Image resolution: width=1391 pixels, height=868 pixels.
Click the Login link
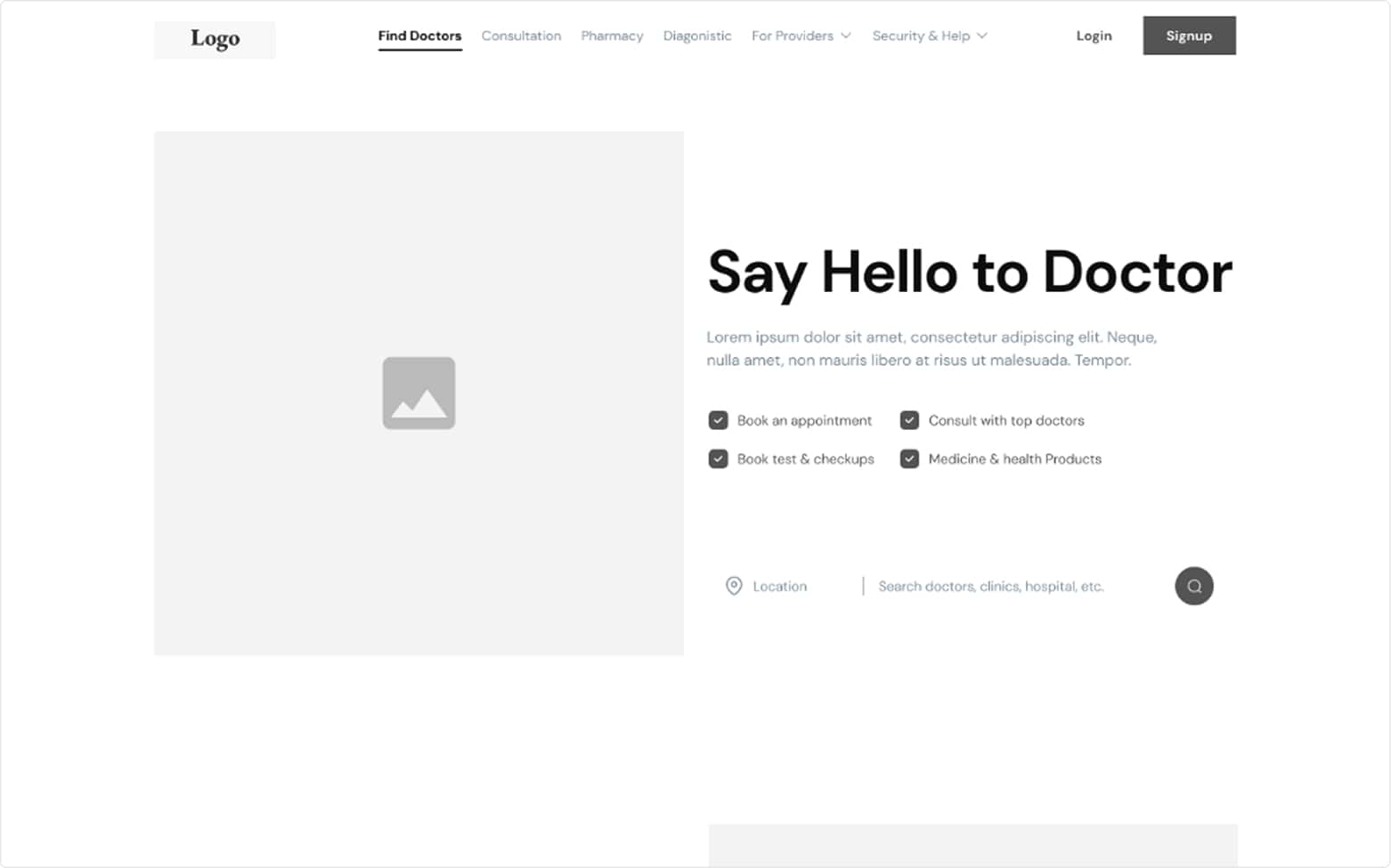(x=1094, y=36)
